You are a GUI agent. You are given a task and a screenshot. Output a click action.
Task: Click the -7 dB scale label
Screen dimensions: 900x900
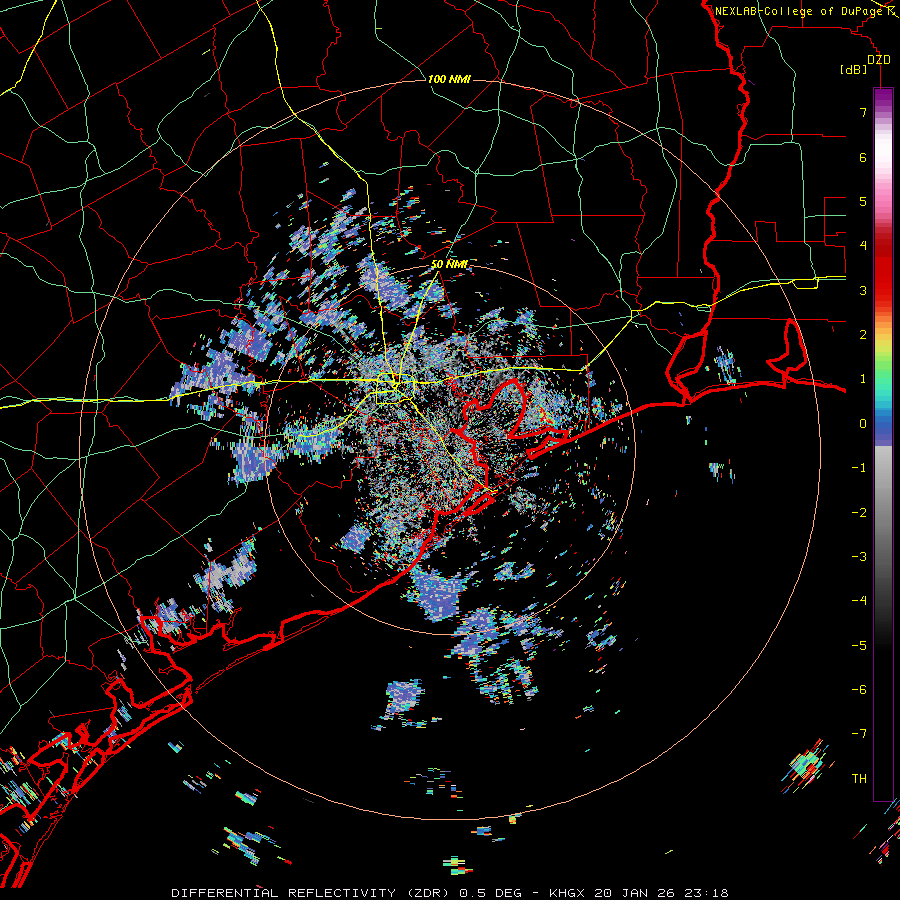tap(859, 734)
